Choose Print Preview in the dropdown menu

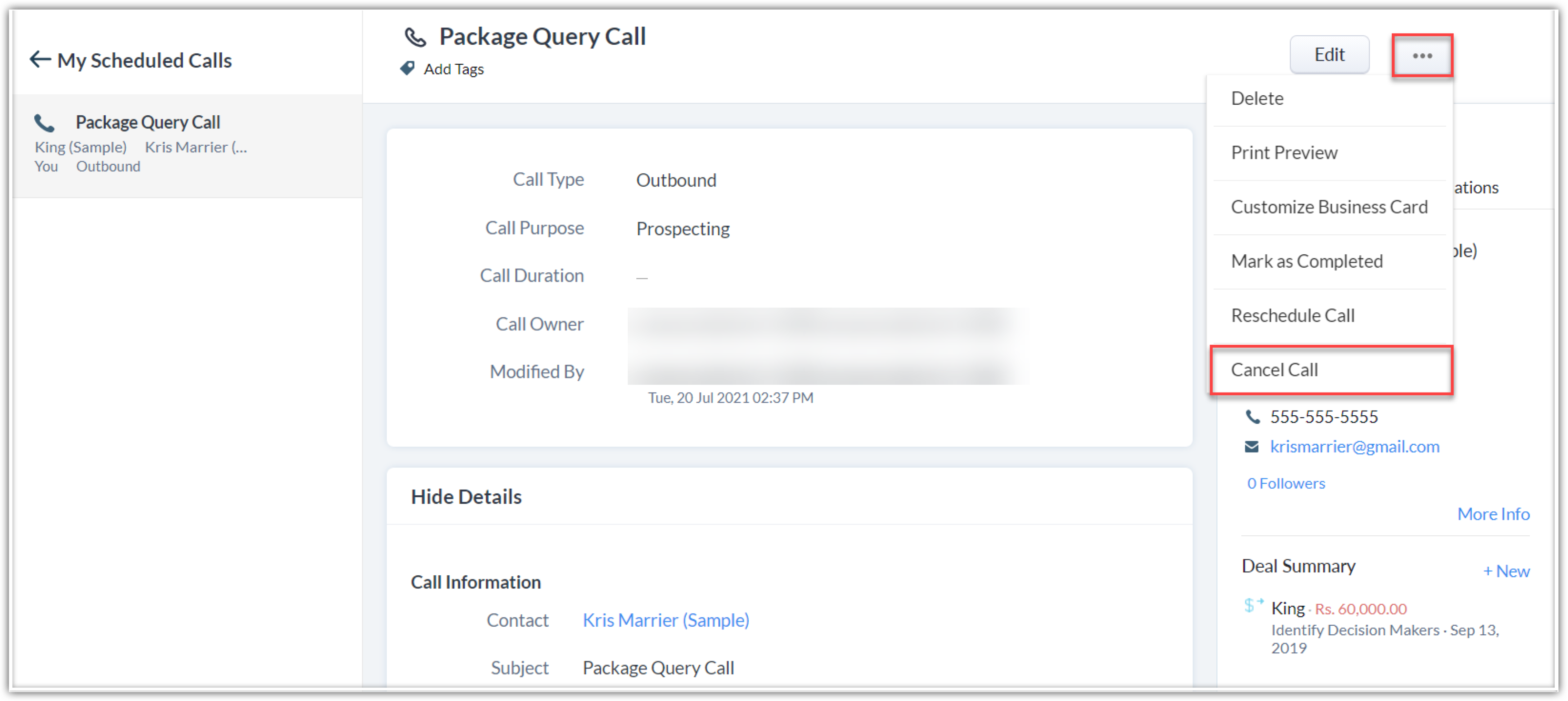click(1284, 153)
